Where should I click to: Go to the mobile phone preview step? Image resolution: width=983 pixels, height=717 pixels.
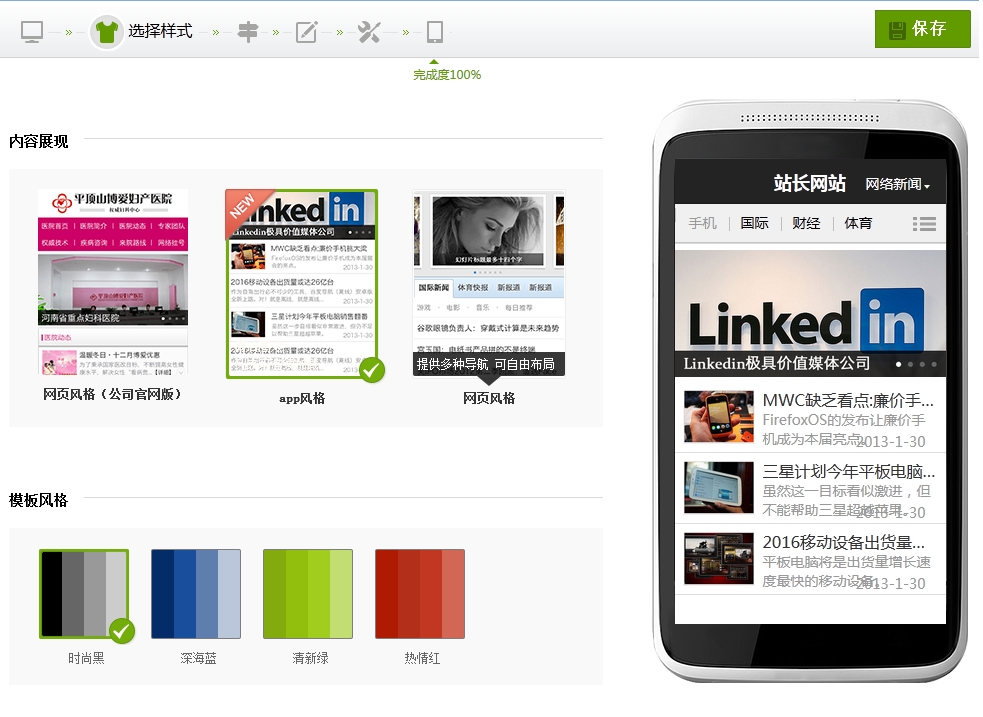434,32
